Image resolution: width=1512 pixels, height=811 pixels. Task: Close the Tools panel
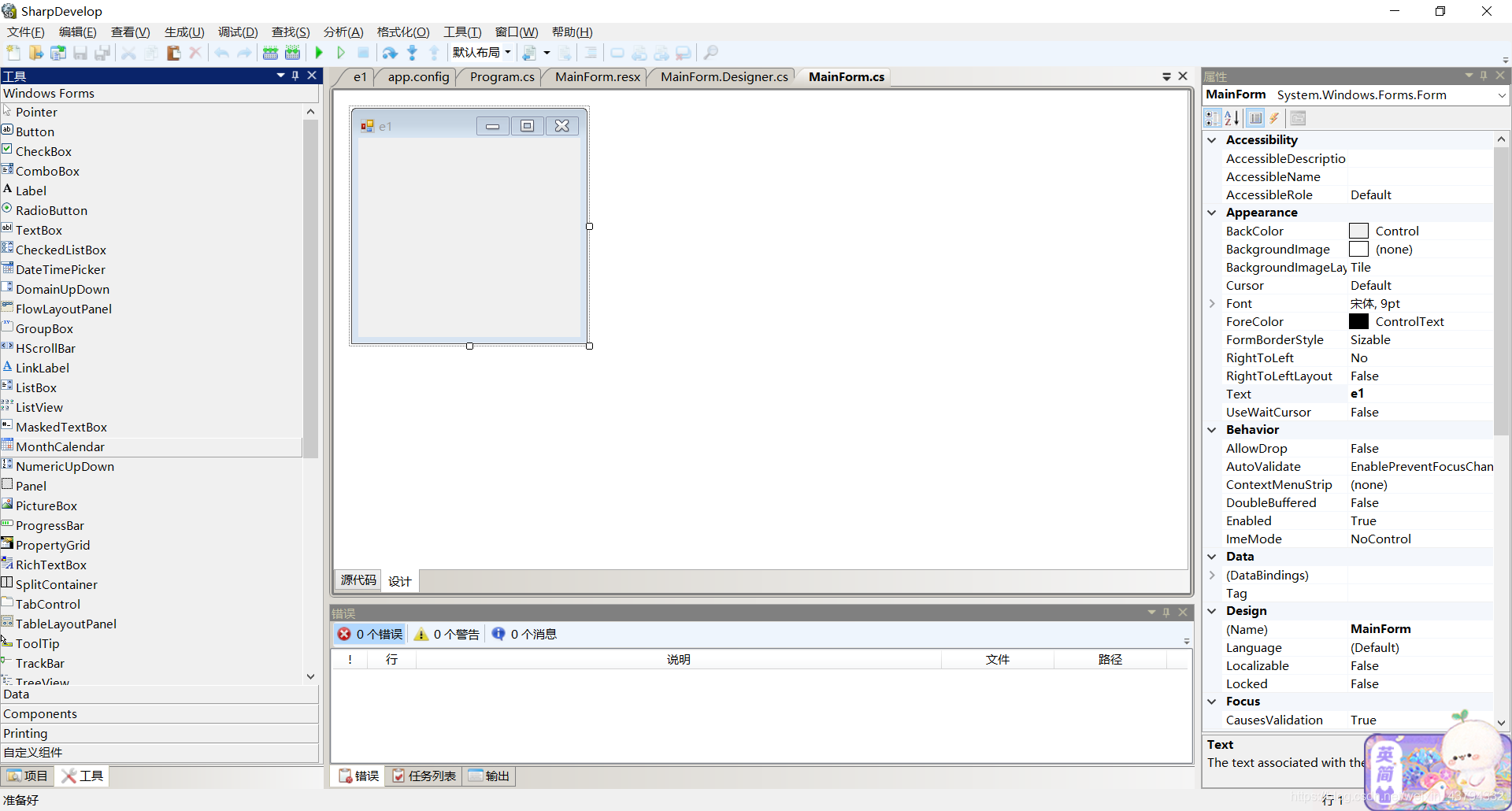pyautogui.click(x=312, y=76)
